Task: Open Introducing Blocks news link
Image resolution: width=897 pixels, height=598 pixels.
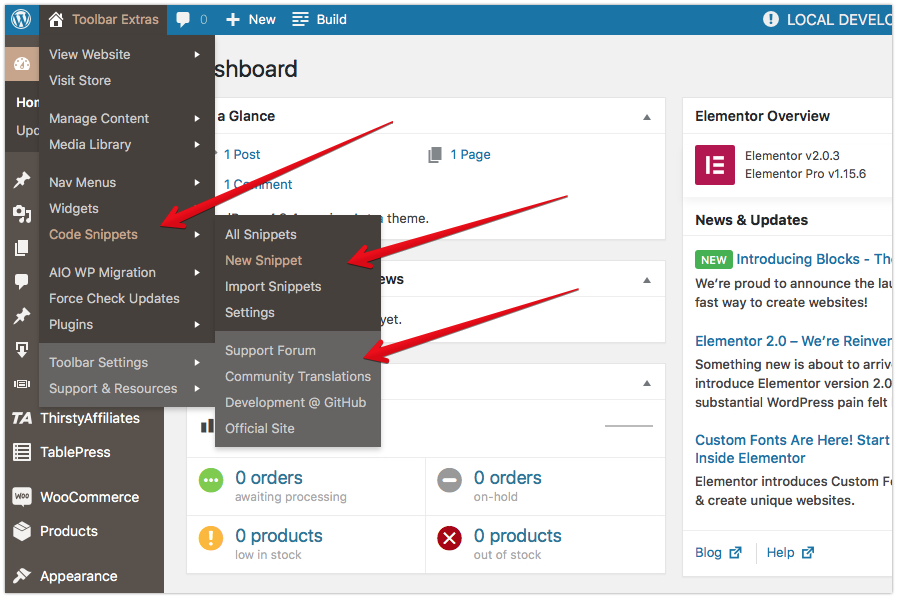Action: point(813,259)
